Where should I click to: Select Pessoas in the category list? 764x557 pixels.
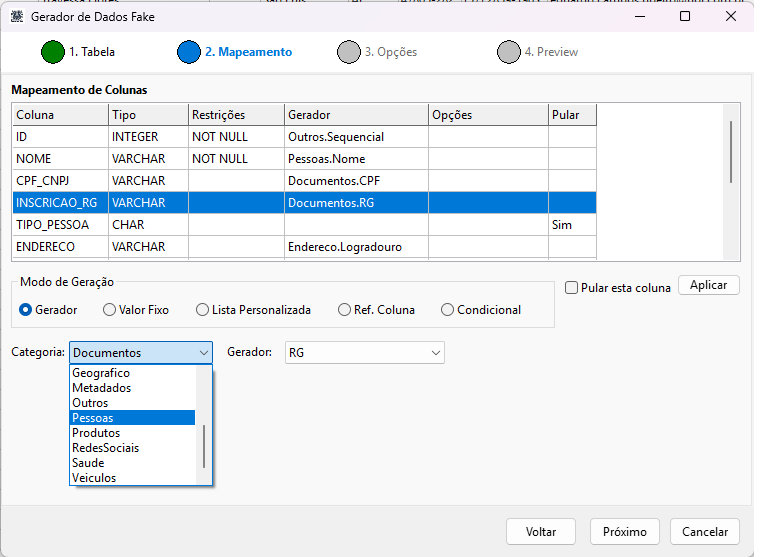click(x=133, y=418)
